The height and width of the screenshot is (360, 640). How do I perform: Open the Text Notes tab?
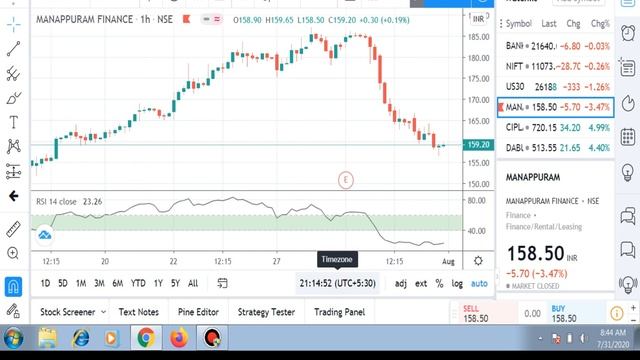pyautogui.click(x=138, y=312)
